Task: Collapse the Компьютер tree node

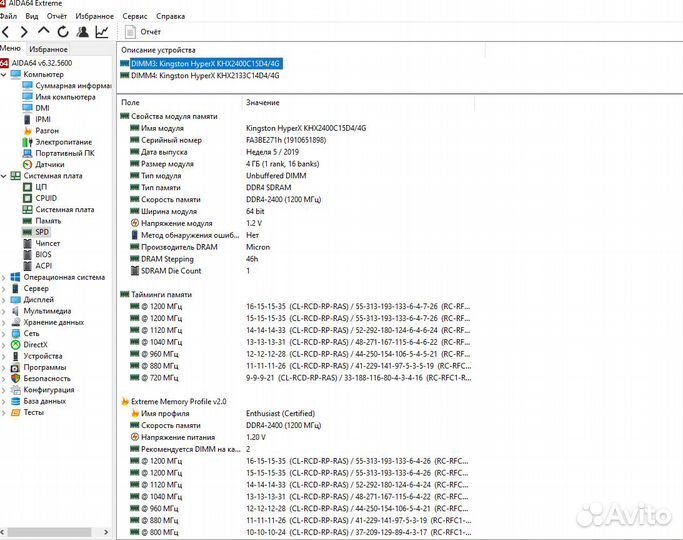Action: [x=3, y=75]
